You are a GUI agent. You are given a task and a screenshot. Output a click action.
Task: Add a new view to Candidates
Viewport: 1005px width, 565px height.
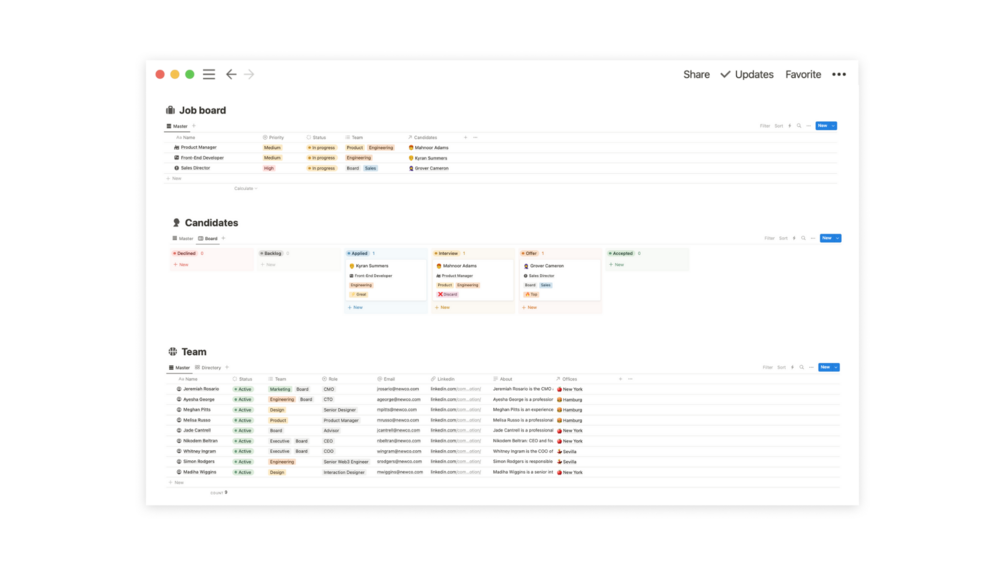(223, 238)
